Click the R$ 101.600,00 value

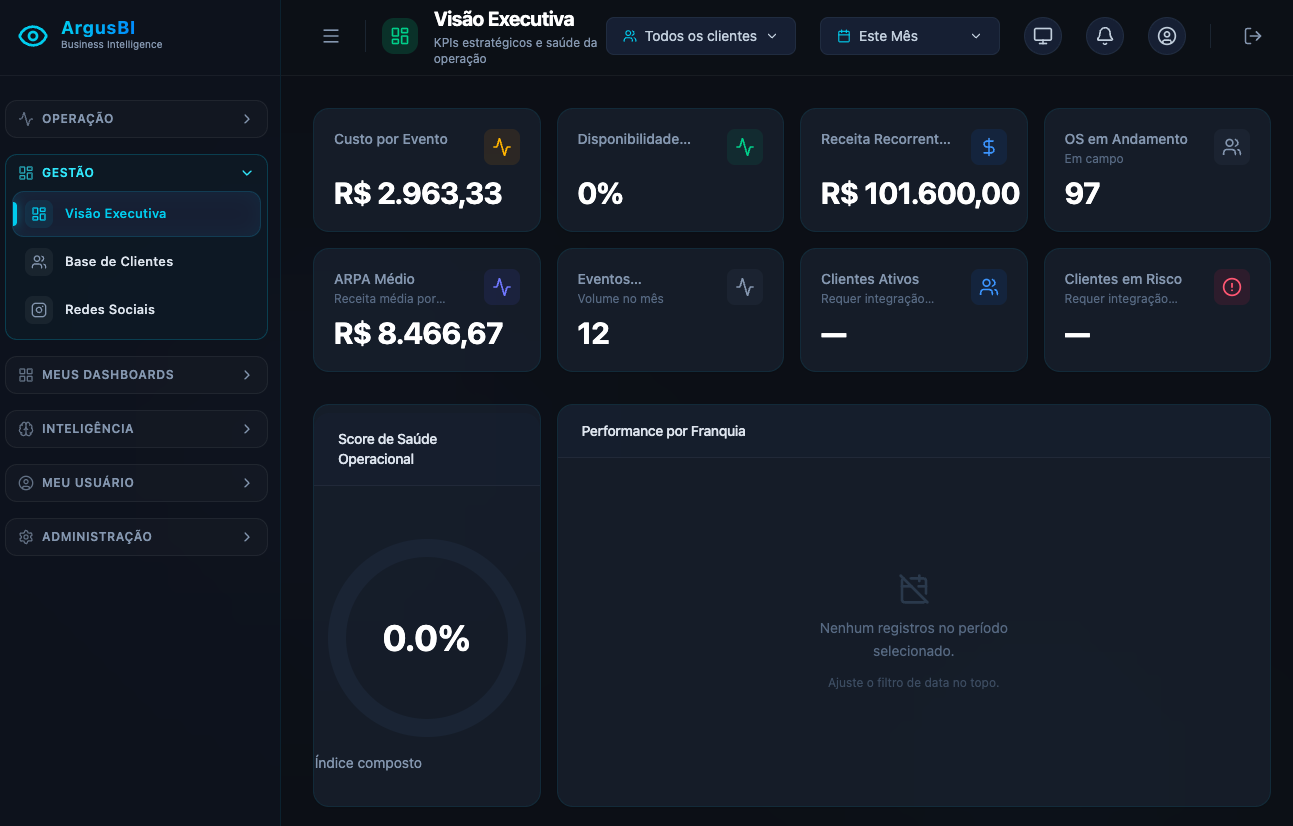(x=920, y=193)
